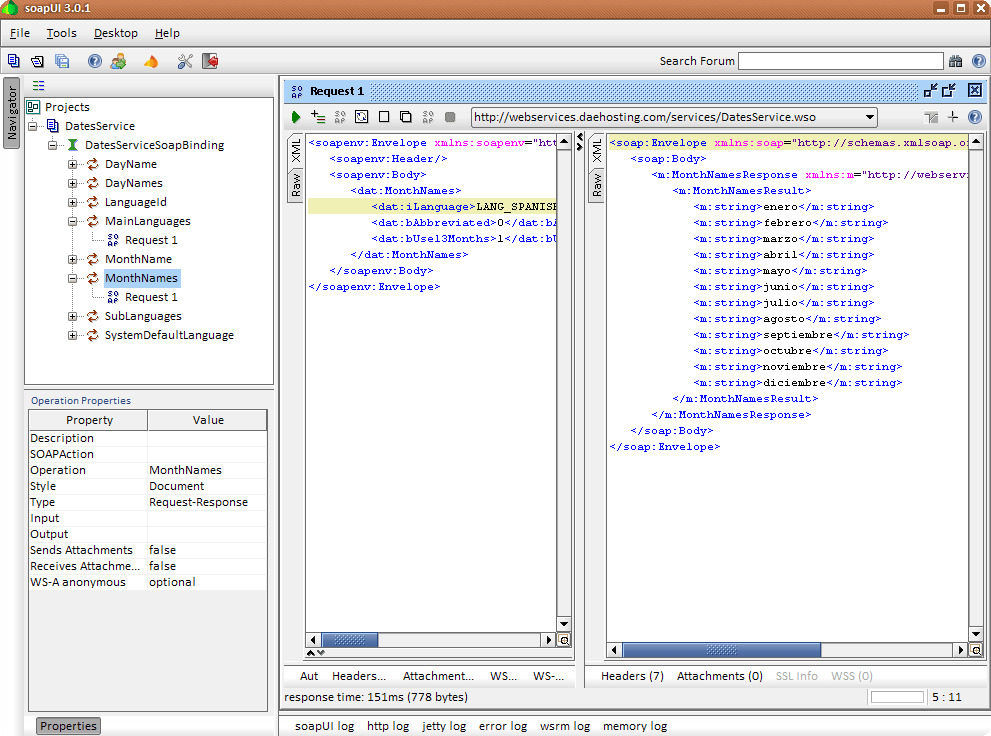Click the online help question mark icon
991x736 pixels.
pos(96,61)
